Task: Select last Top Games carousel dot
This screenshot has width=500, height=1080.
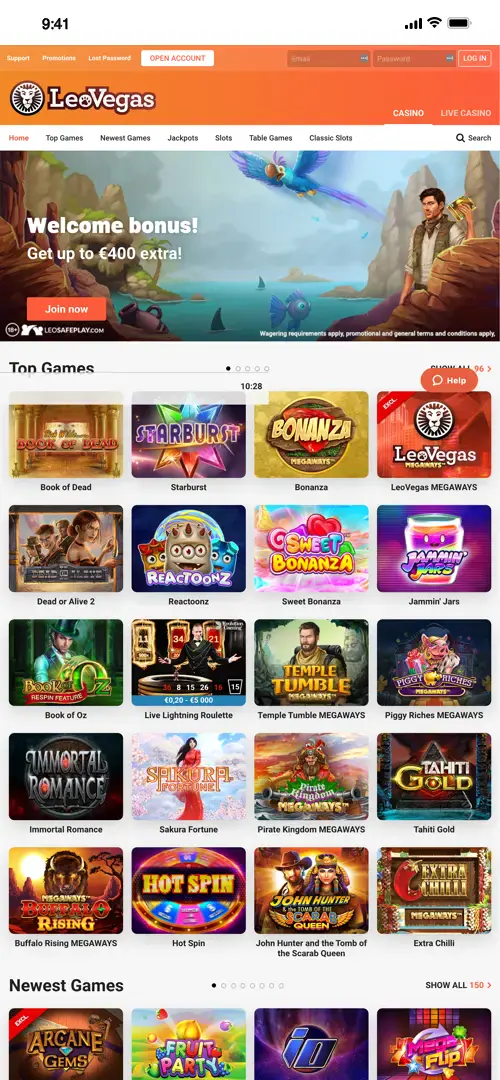Action: tap(267, 368)
